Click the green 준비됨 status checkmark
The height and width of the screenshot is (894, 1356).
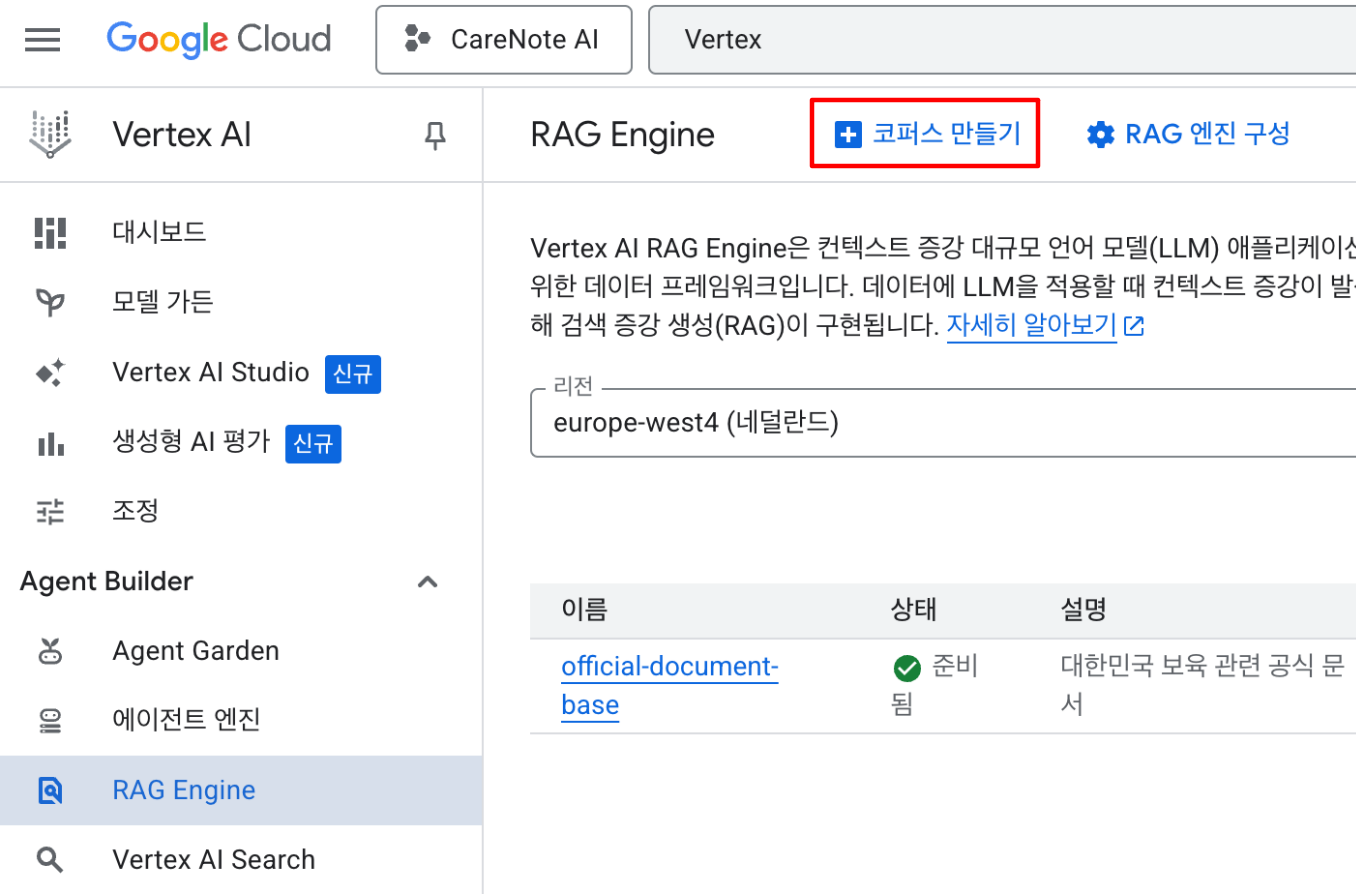click(907, 668)
